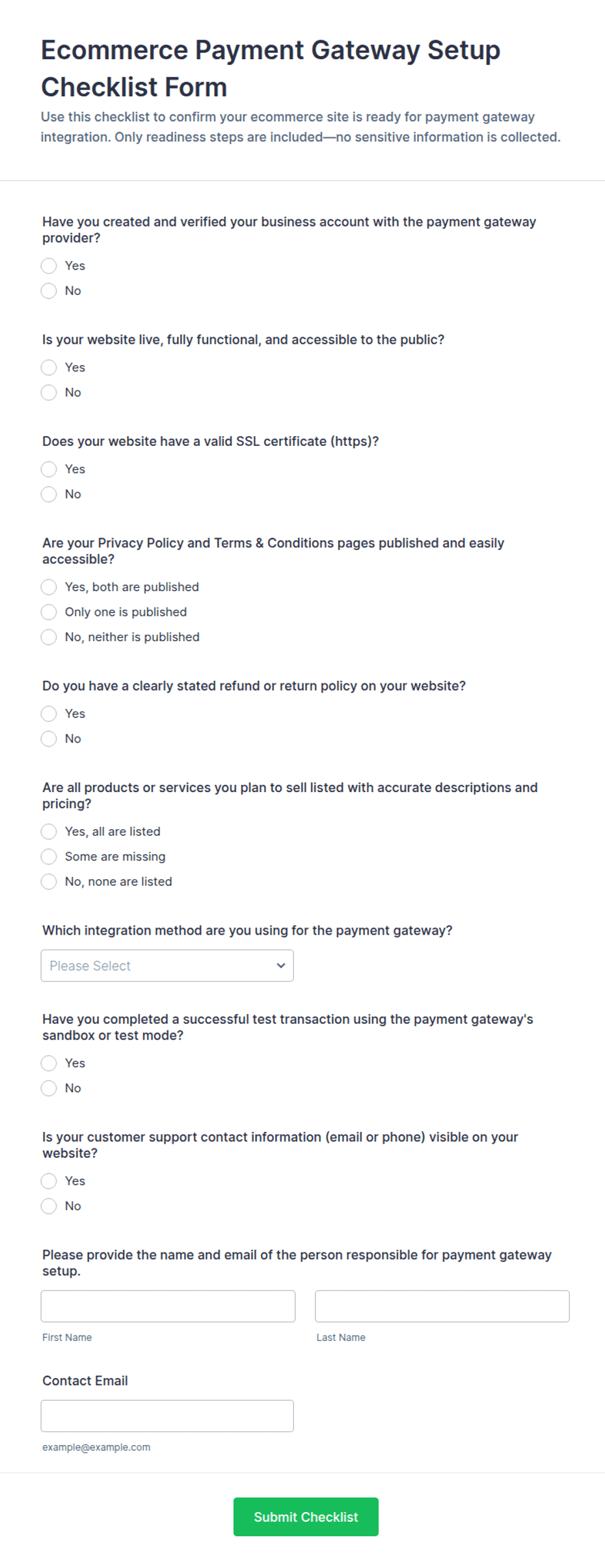Click the Last Name input field
The image size is (605, 1568).
click(442, 1306)
